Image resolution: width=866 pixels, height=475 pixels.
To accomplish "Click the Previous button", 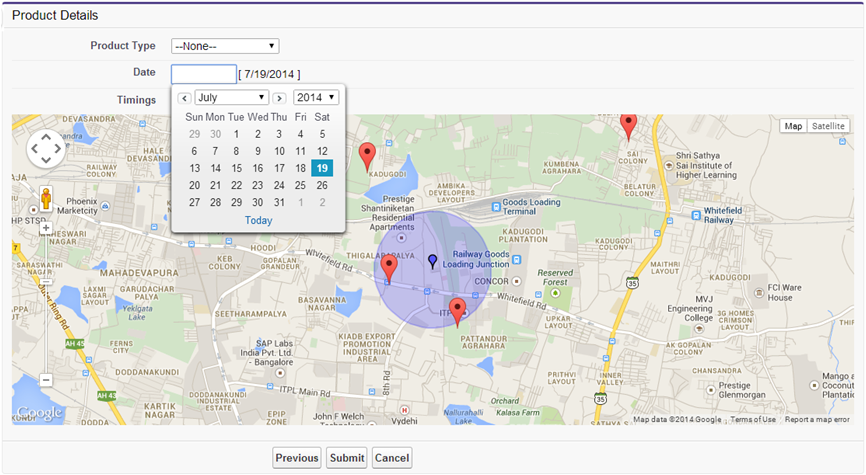I will pos(297,458).
